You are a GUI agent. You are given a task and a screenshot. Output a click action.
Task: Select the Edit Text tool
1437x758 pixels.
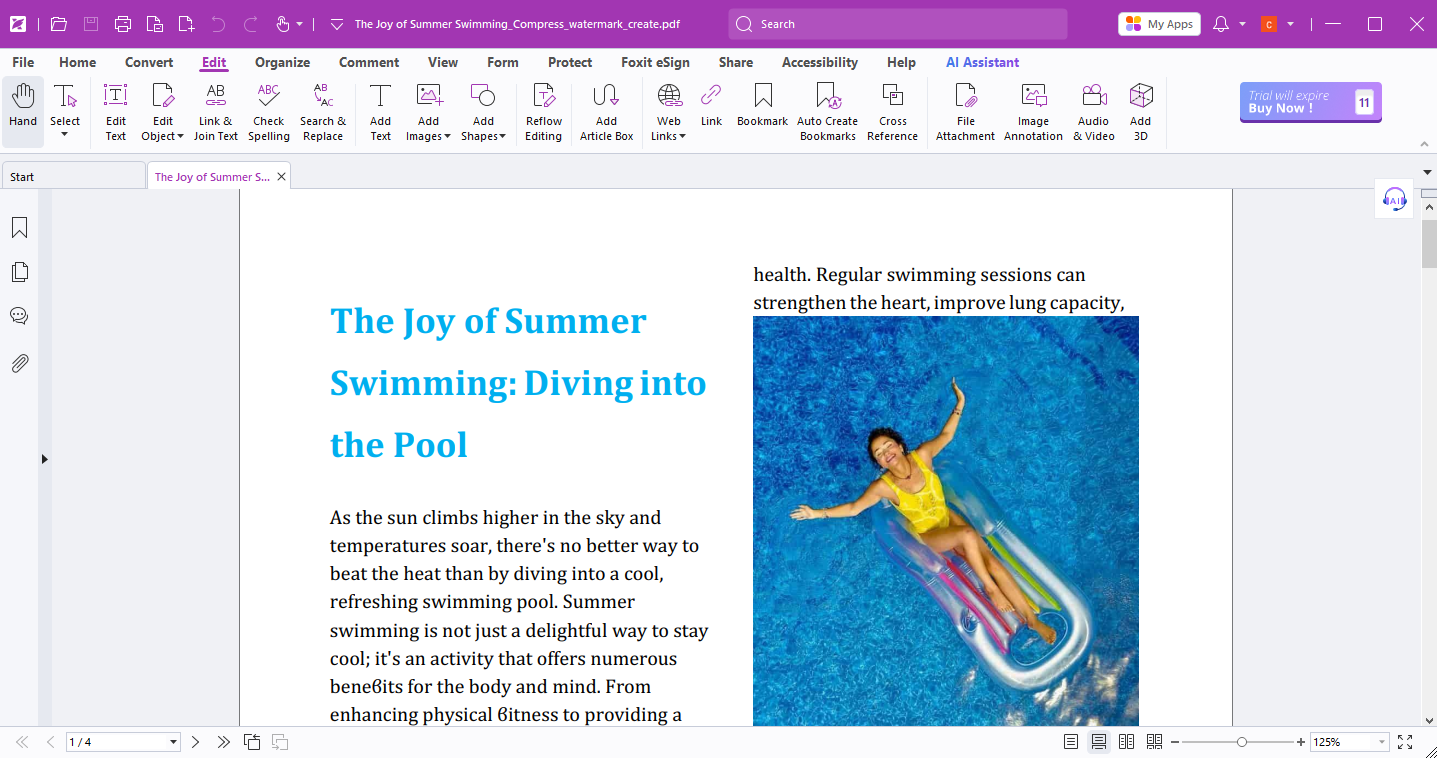[116, 111]
